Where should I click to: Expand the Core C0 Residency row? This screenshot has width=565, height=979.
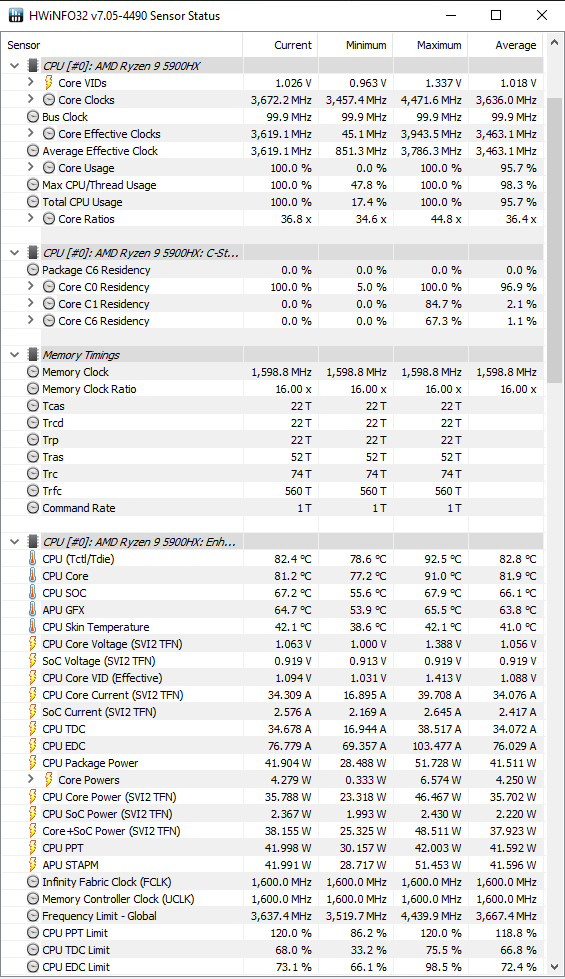(x=31, y=287)
